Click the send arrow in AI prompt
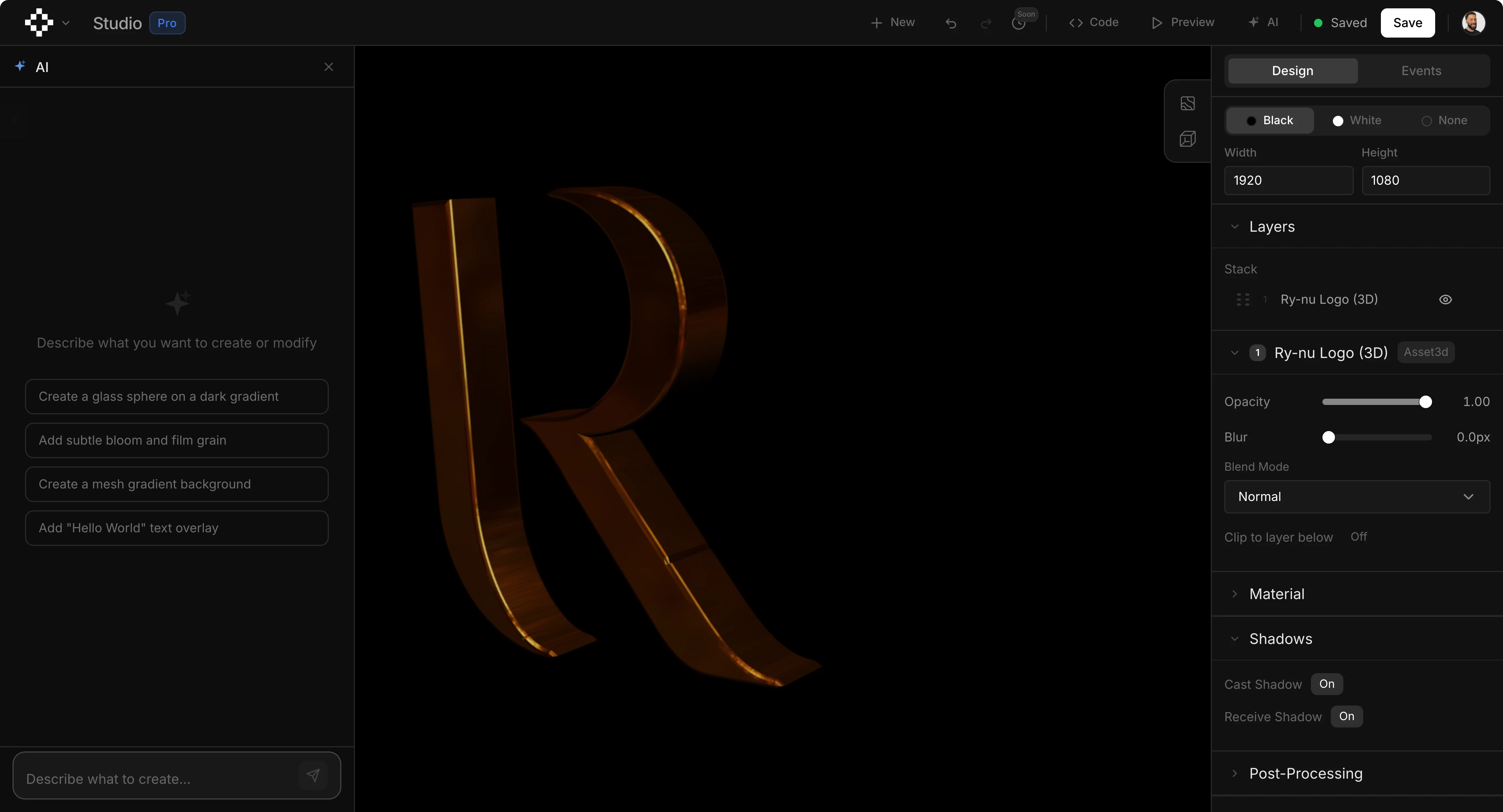Viewport: 1503px width, 812px height. [x=313, y=775]
